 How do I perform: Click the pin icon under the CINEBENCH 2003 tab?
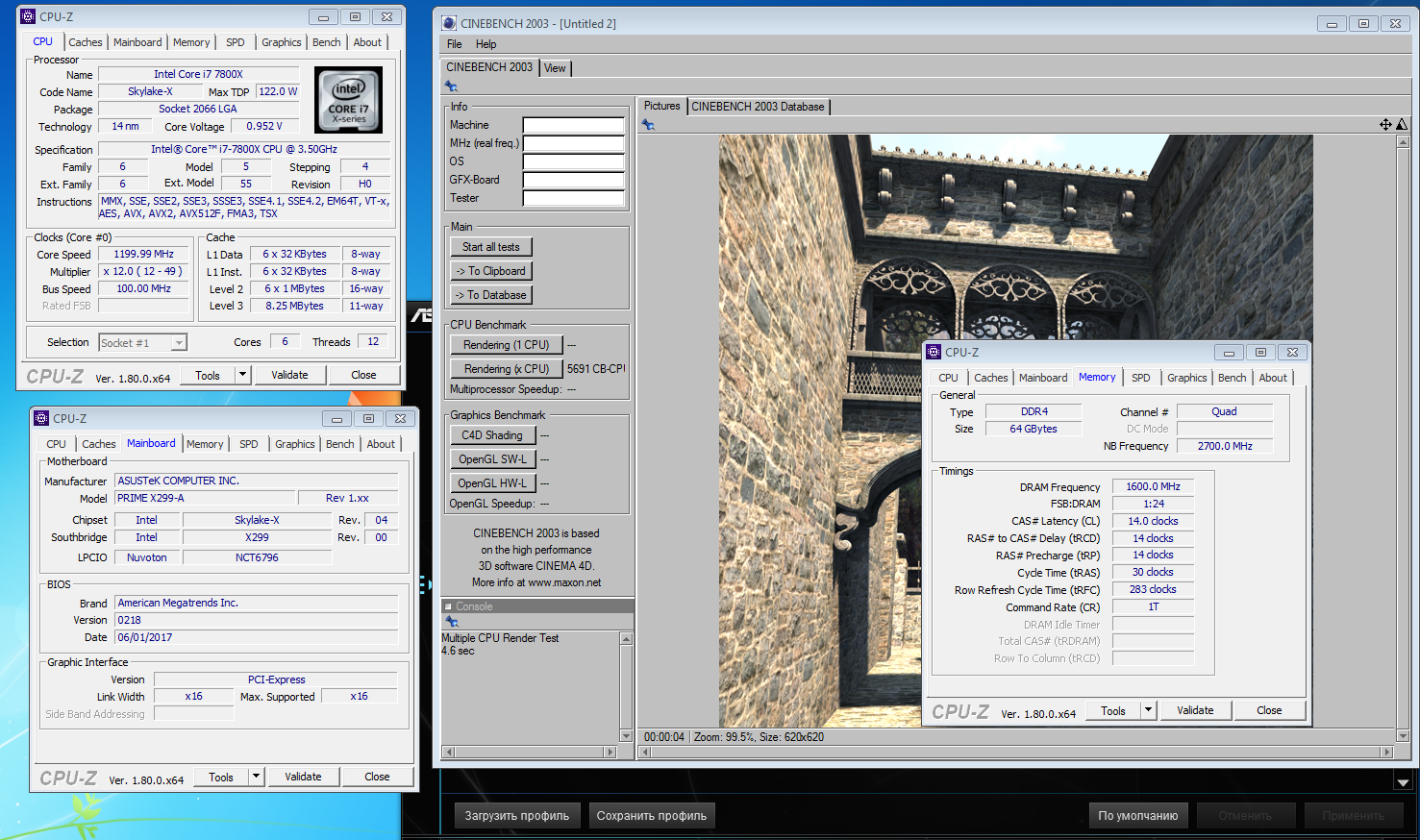tap(451, 86)
